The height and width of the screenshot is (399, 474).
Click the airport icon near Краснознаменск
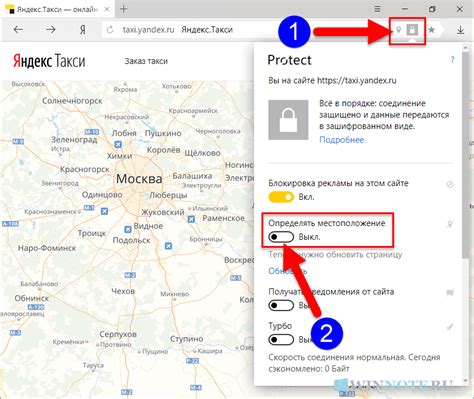[104, 211]
